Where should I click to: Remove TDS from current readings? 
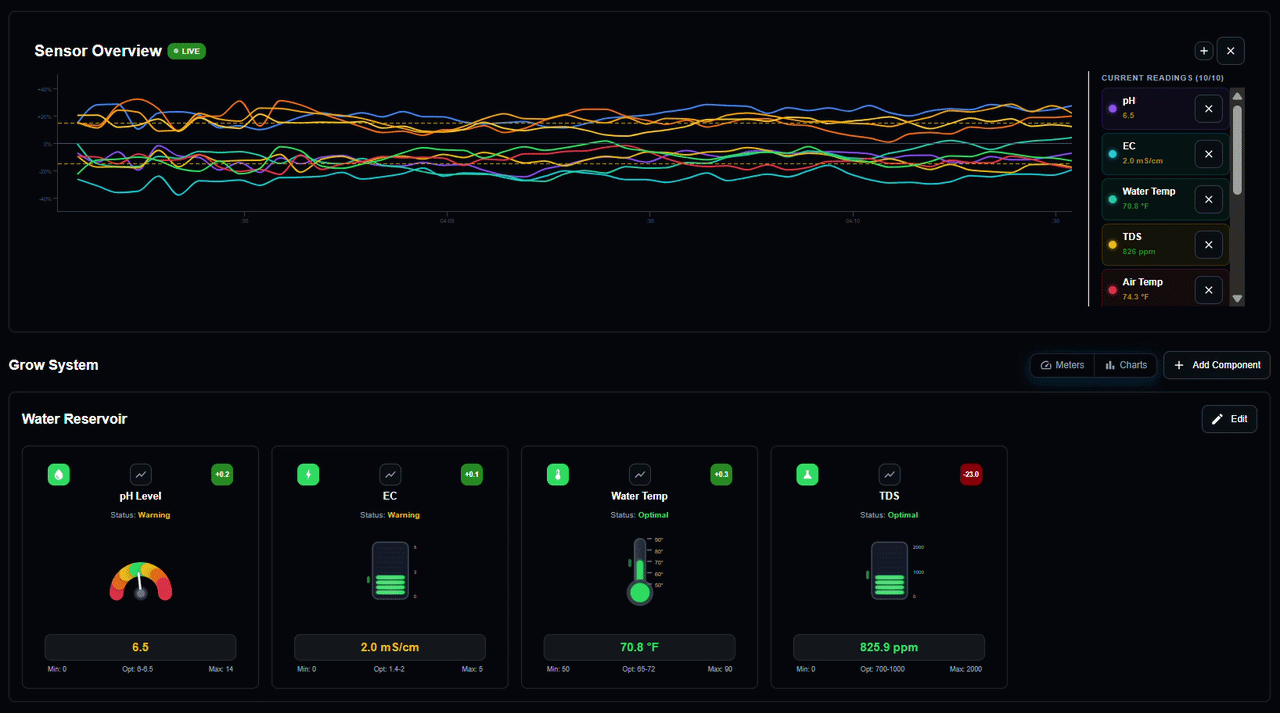[1208, 245]
